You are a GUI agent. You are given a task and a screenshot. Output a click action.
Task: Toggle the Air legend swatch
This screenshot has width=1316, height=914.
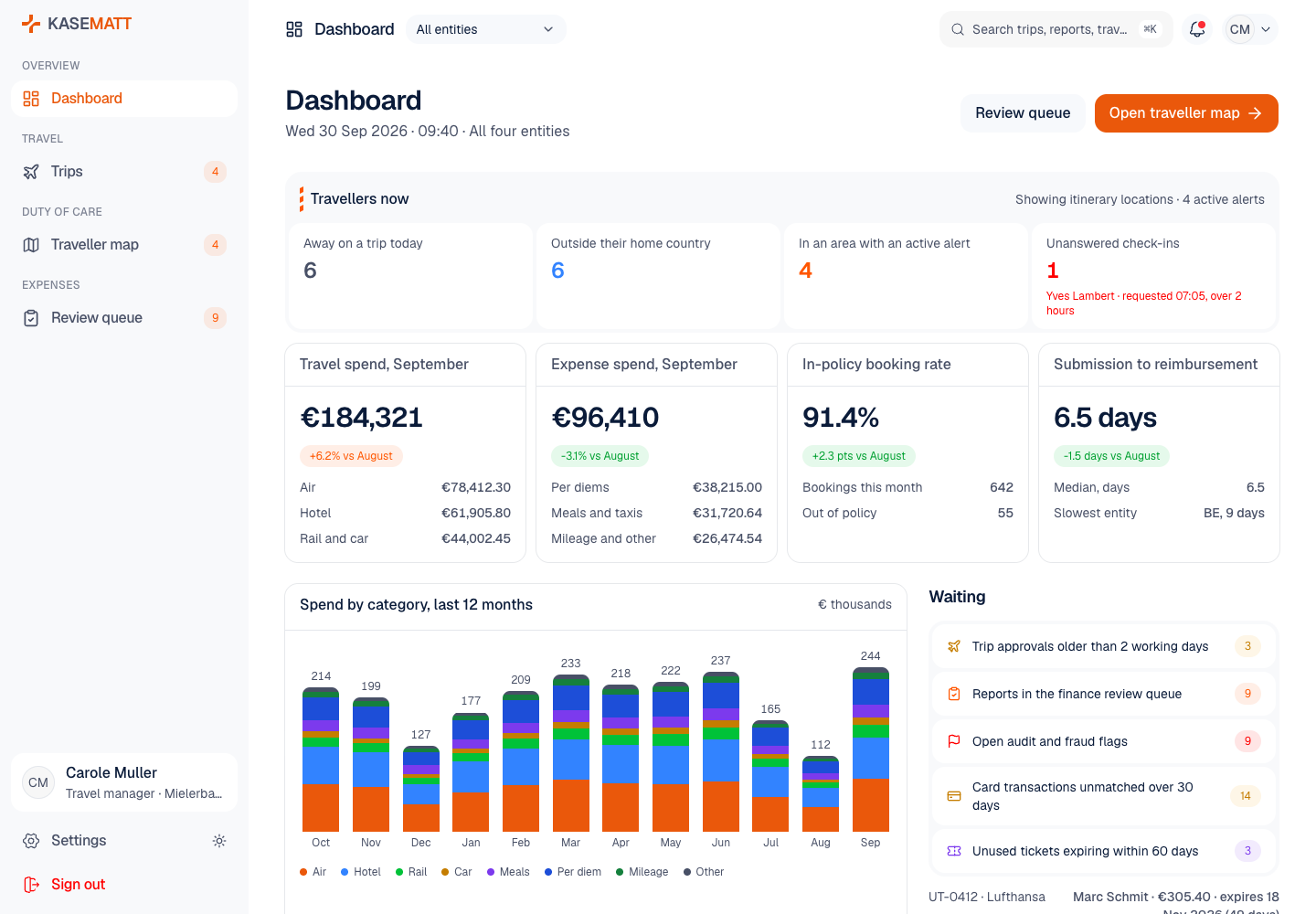(303, 872)
